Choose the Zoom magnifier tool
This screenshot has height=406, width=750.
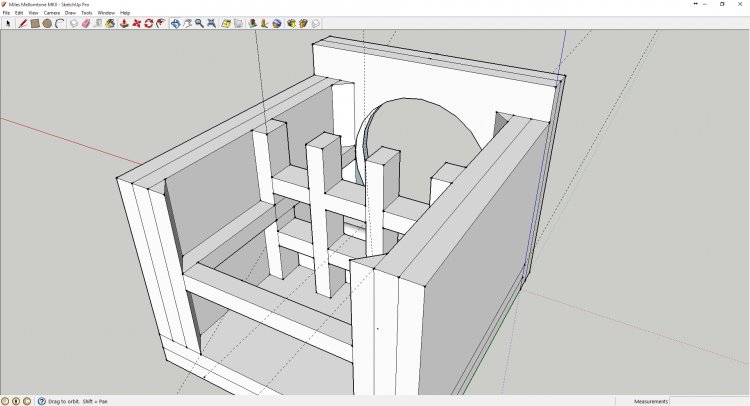click(x=200, y=23)
